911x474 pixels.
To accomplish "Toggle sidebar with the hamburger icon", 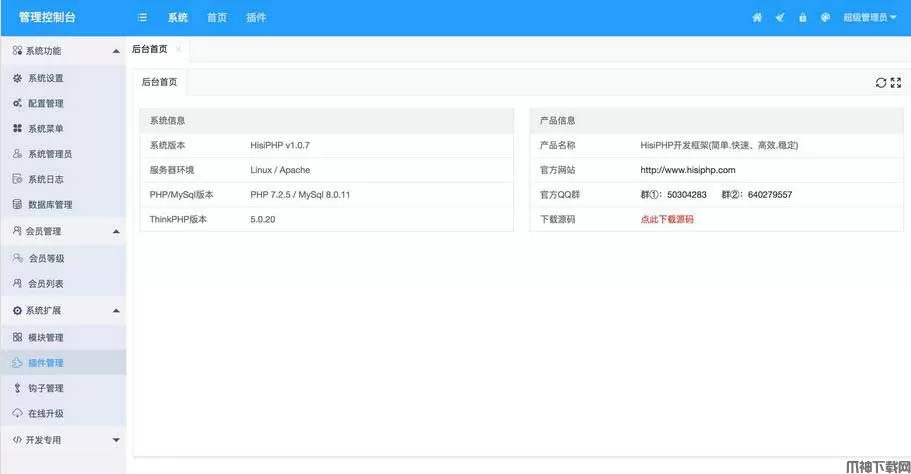I will tap(143, 18).
